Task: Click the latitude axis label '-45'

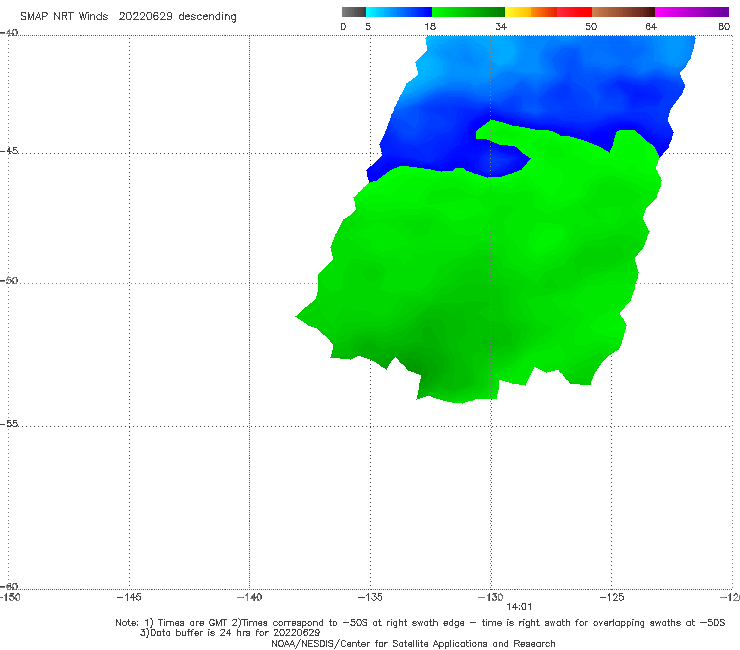Action: click(x=9, y=151)
